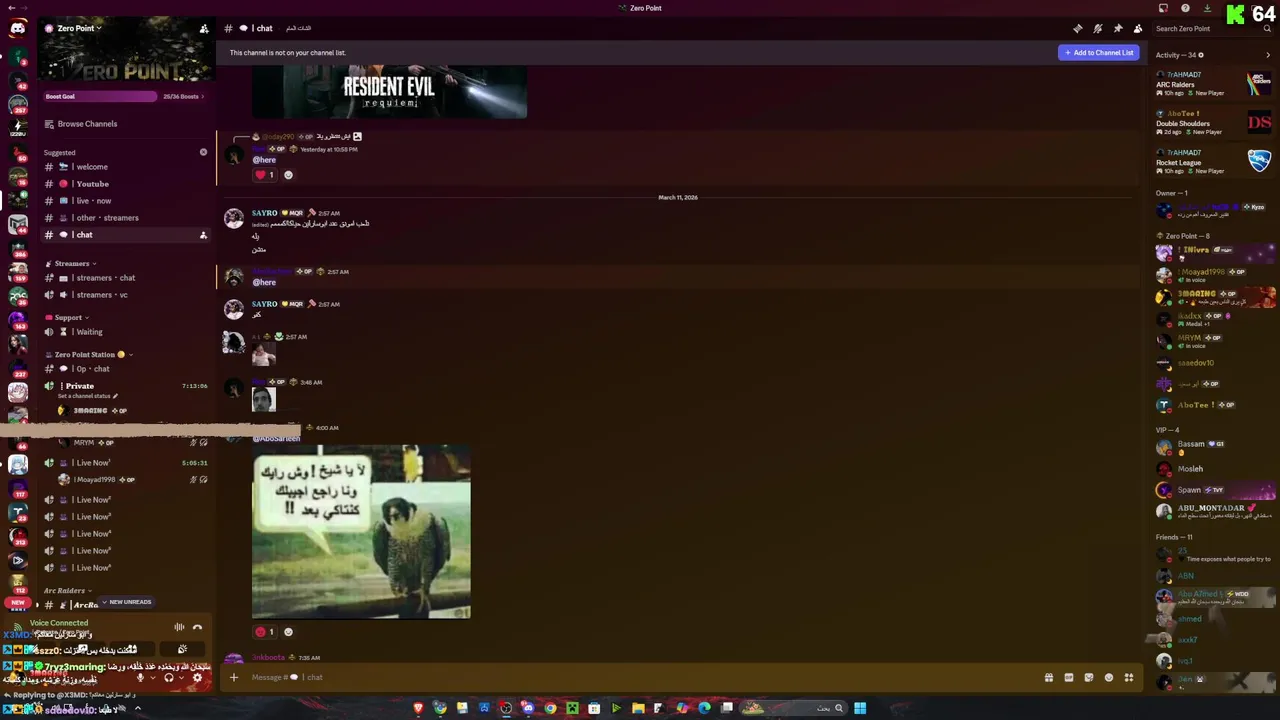Image resolution: width=1280 pixels, height=720 pixels.
Task: Dismiss the Suggested section close icon
Action: (203, 152)
